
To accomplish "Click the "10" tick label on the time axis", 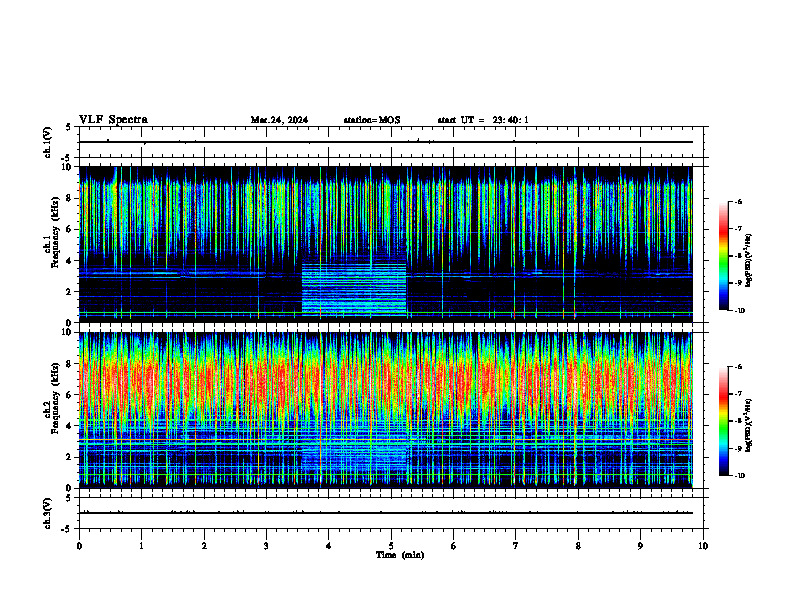I will point(703,546).
